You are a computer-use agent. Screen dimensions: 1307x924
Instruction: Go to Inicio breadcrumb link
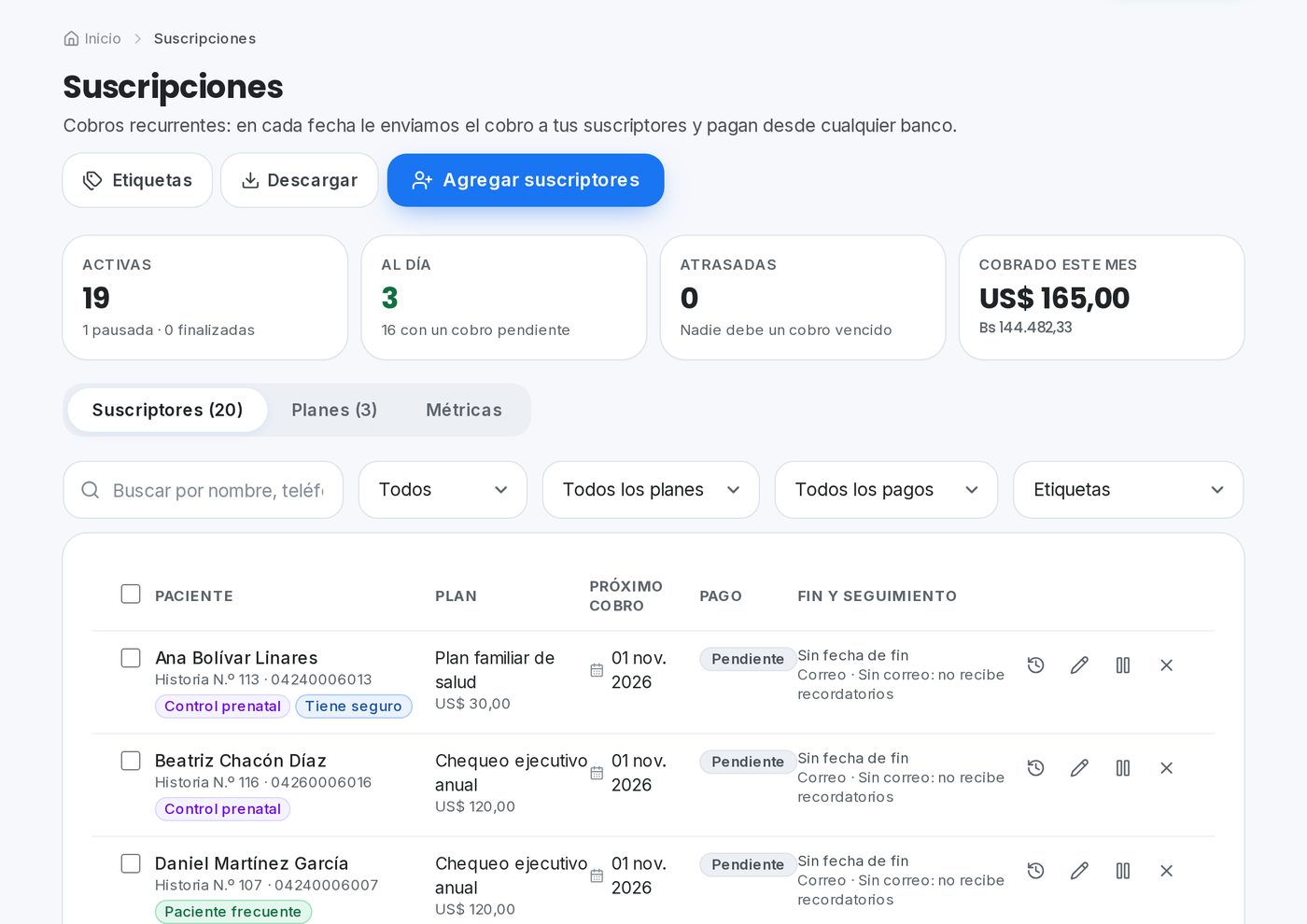92,38
